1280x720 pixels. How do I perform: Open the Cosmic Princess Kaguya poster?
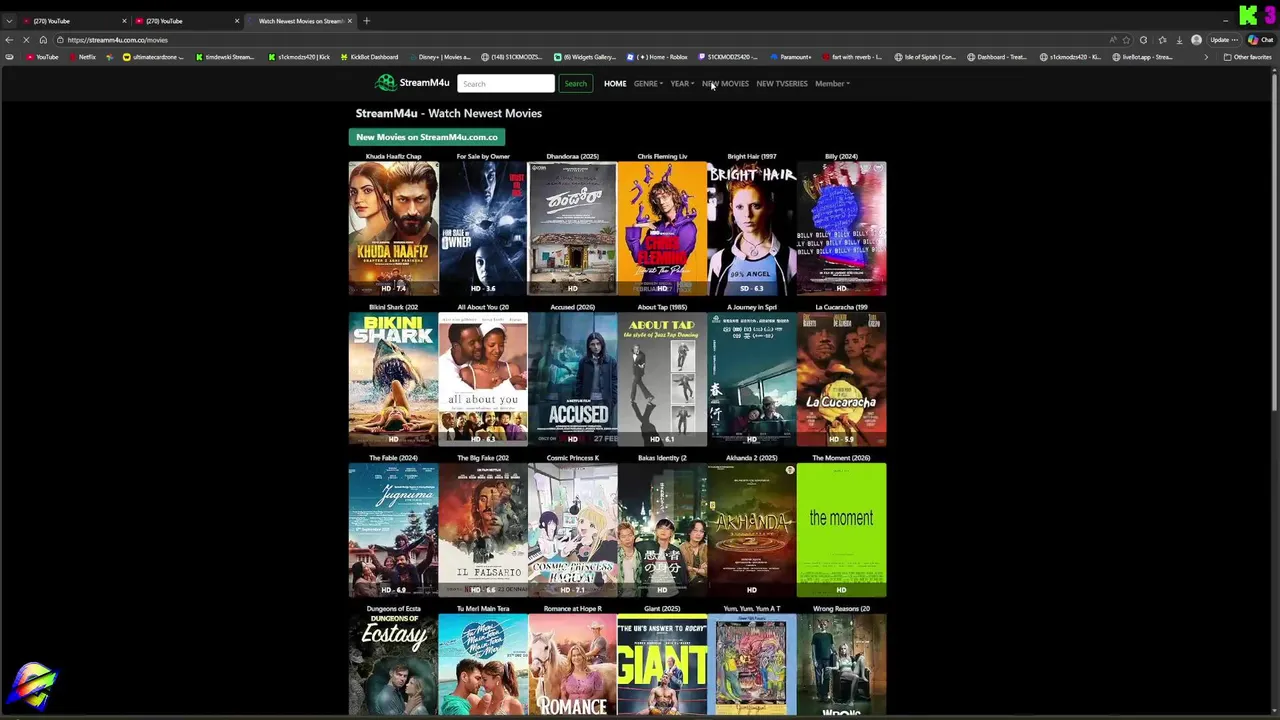tap(572, 530)
